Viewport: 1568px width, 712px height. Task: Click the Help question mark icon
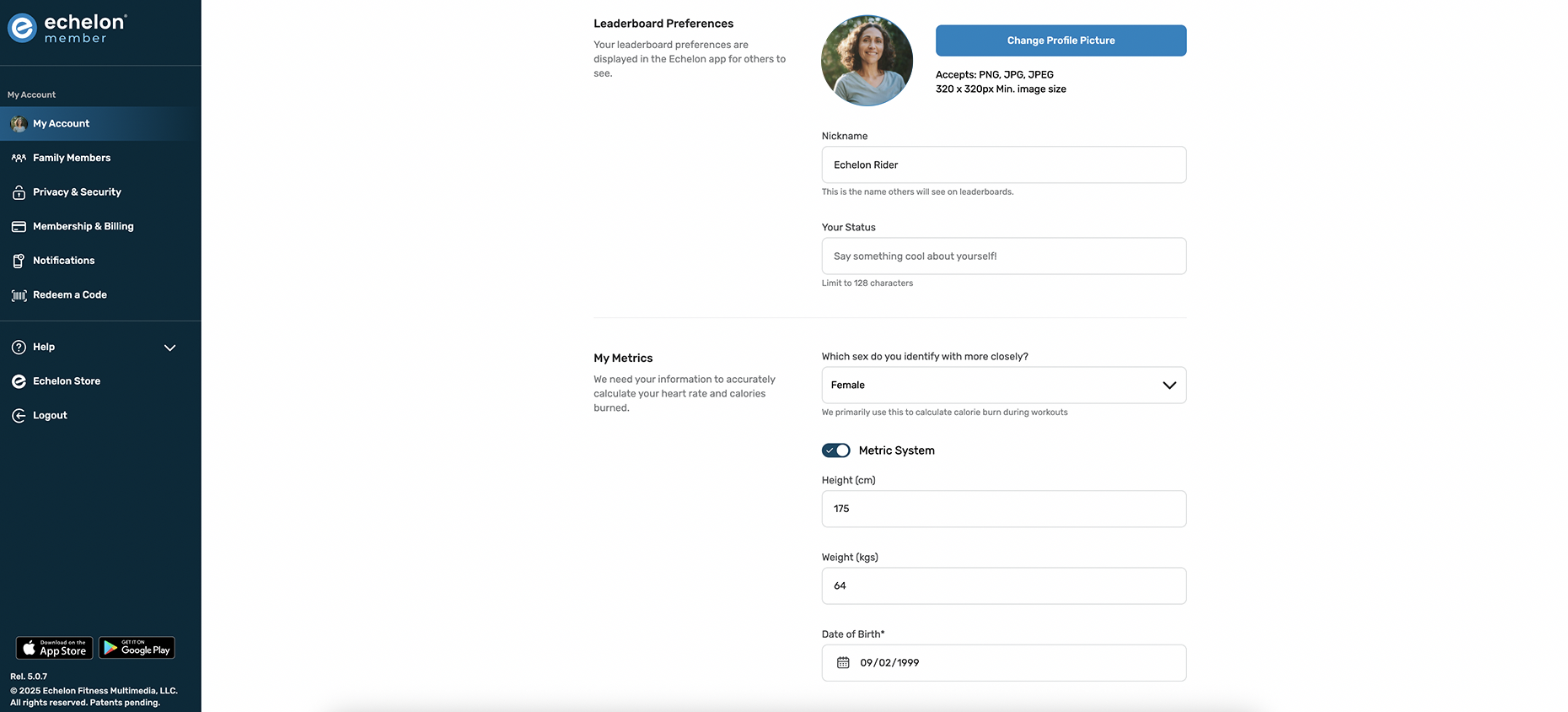point(19,348)
